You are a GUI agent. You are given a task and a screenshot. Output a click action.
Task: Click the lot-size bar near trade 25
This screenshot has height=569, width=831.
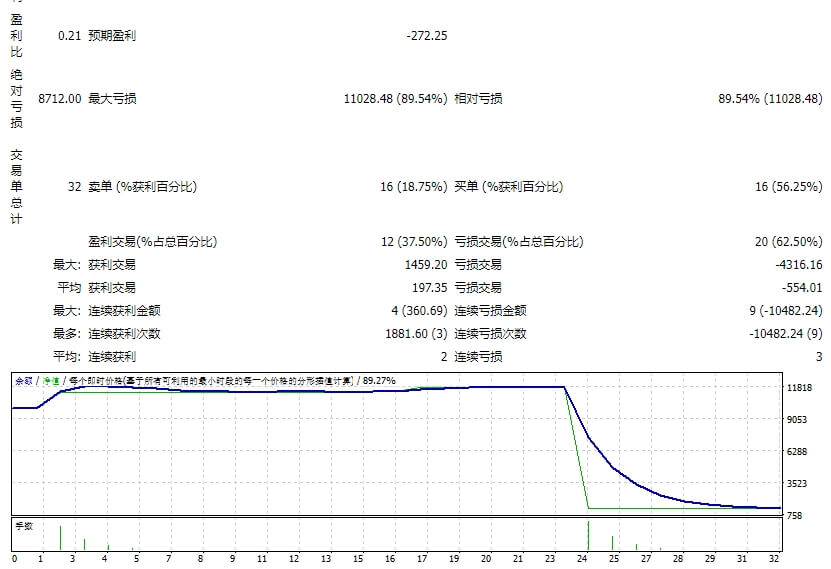pyautogui.click(x=612, y=543)
